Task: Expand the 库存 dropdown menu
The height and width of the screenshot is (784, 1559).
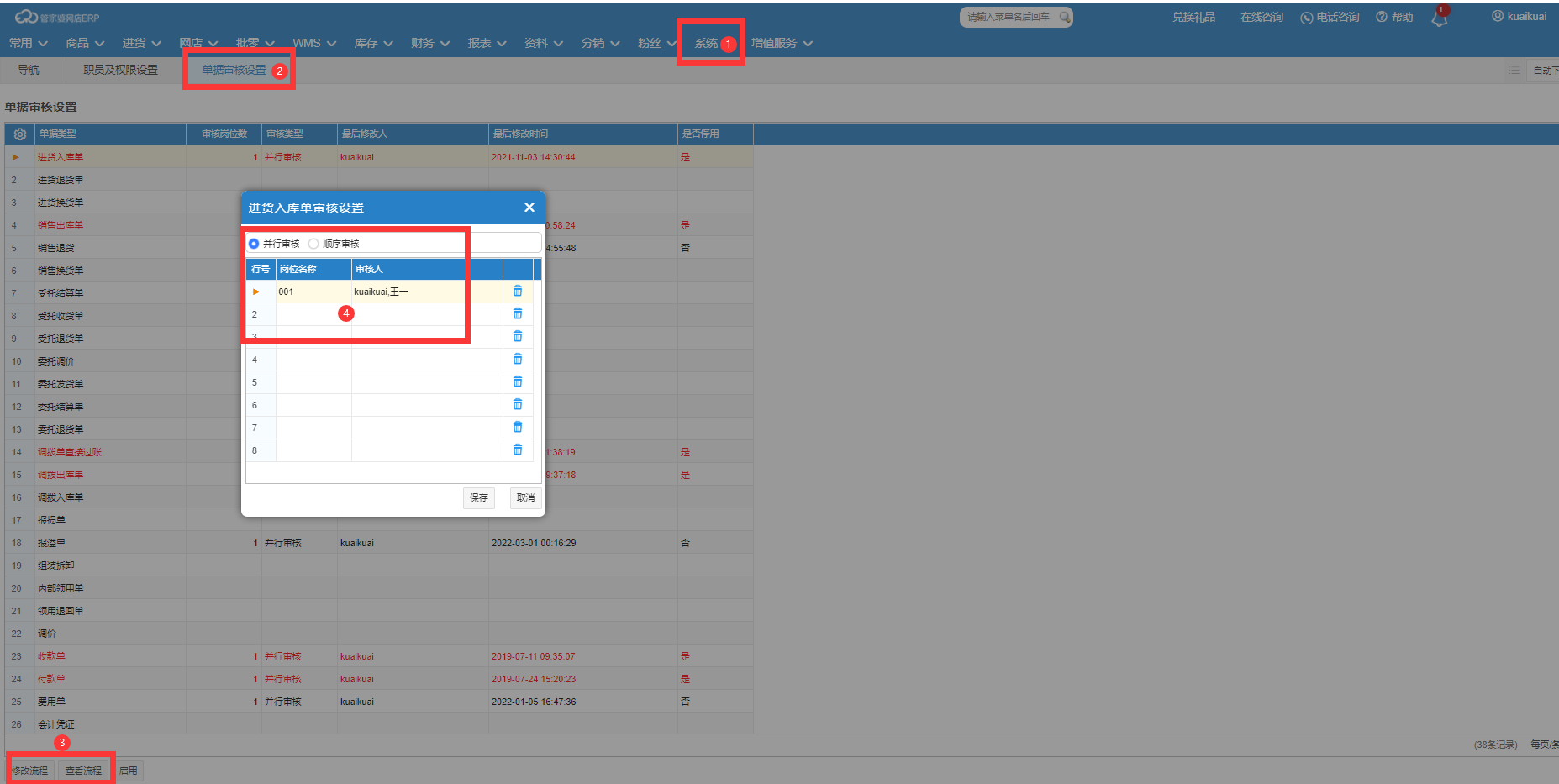Action: pos(373,43)
